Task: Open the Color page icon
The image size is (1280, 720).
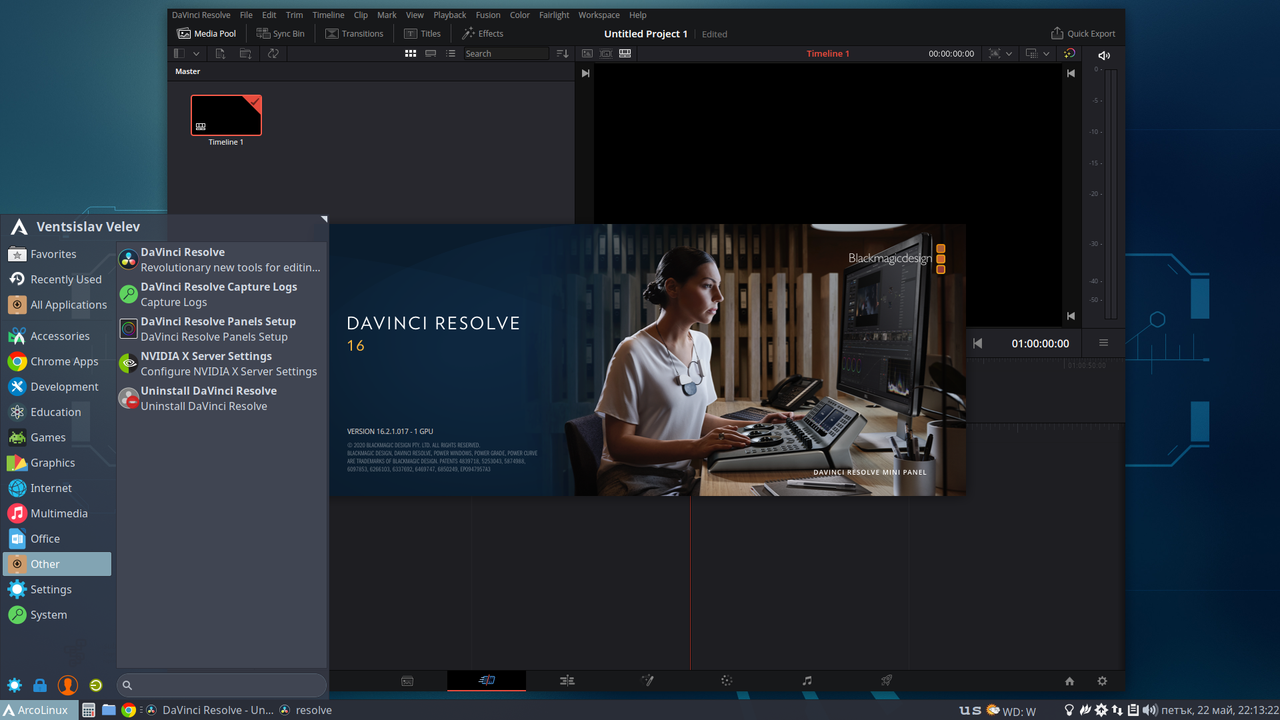Action: tap(727, 681)
